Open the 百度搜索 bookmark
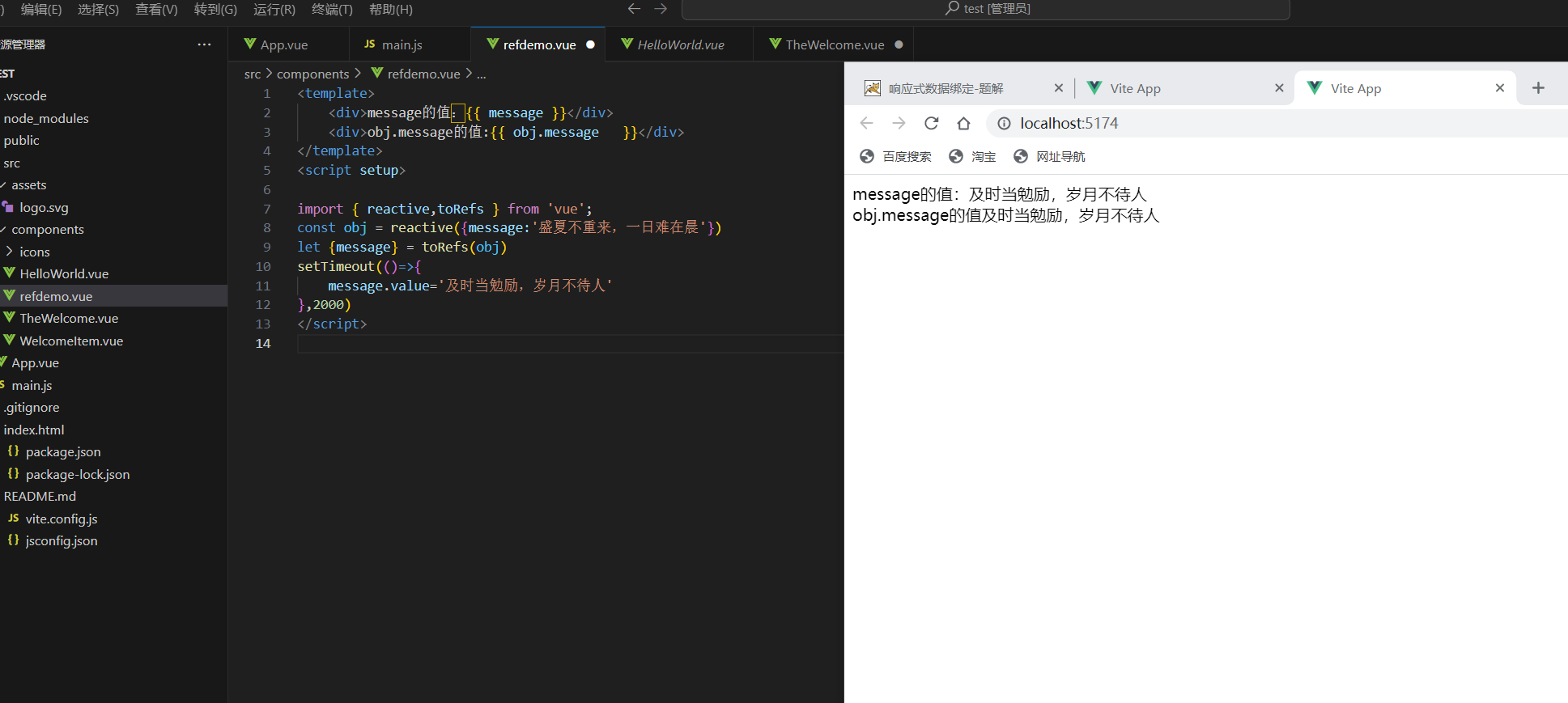The height and width of the screenshot is (703, 1568). pos(895,156)
